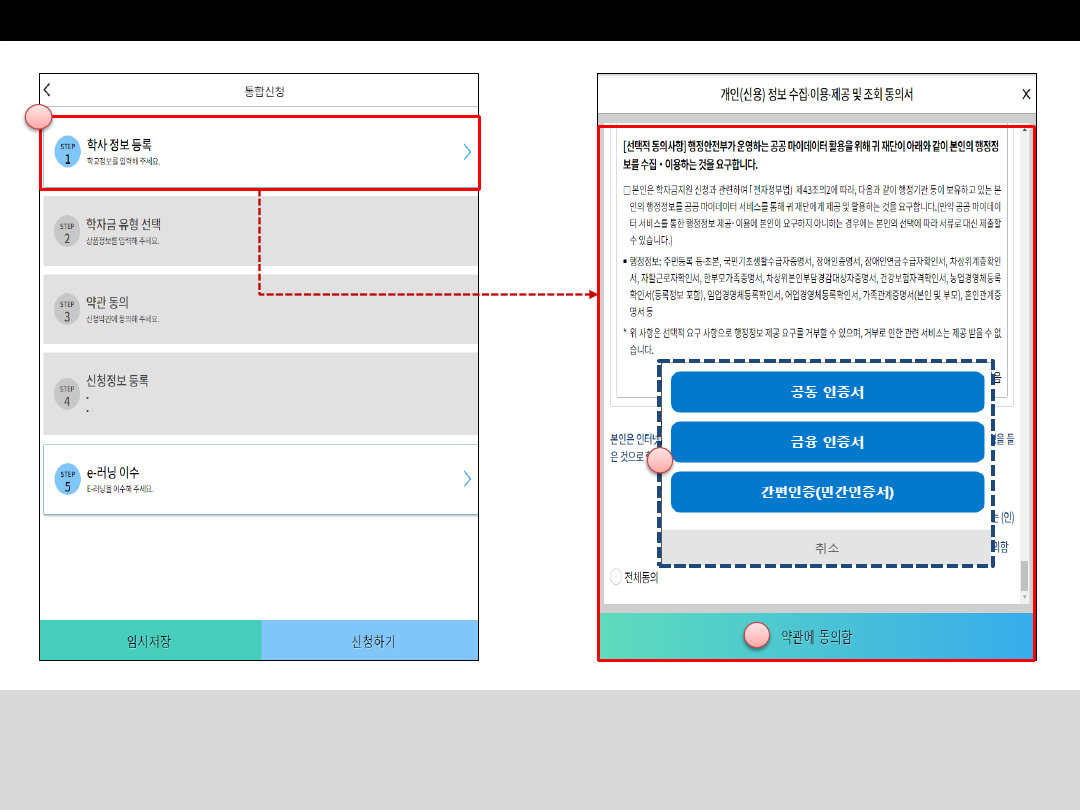Choose 금융 인증서 authentication
1080x810 pixels.
click(827, 442)
